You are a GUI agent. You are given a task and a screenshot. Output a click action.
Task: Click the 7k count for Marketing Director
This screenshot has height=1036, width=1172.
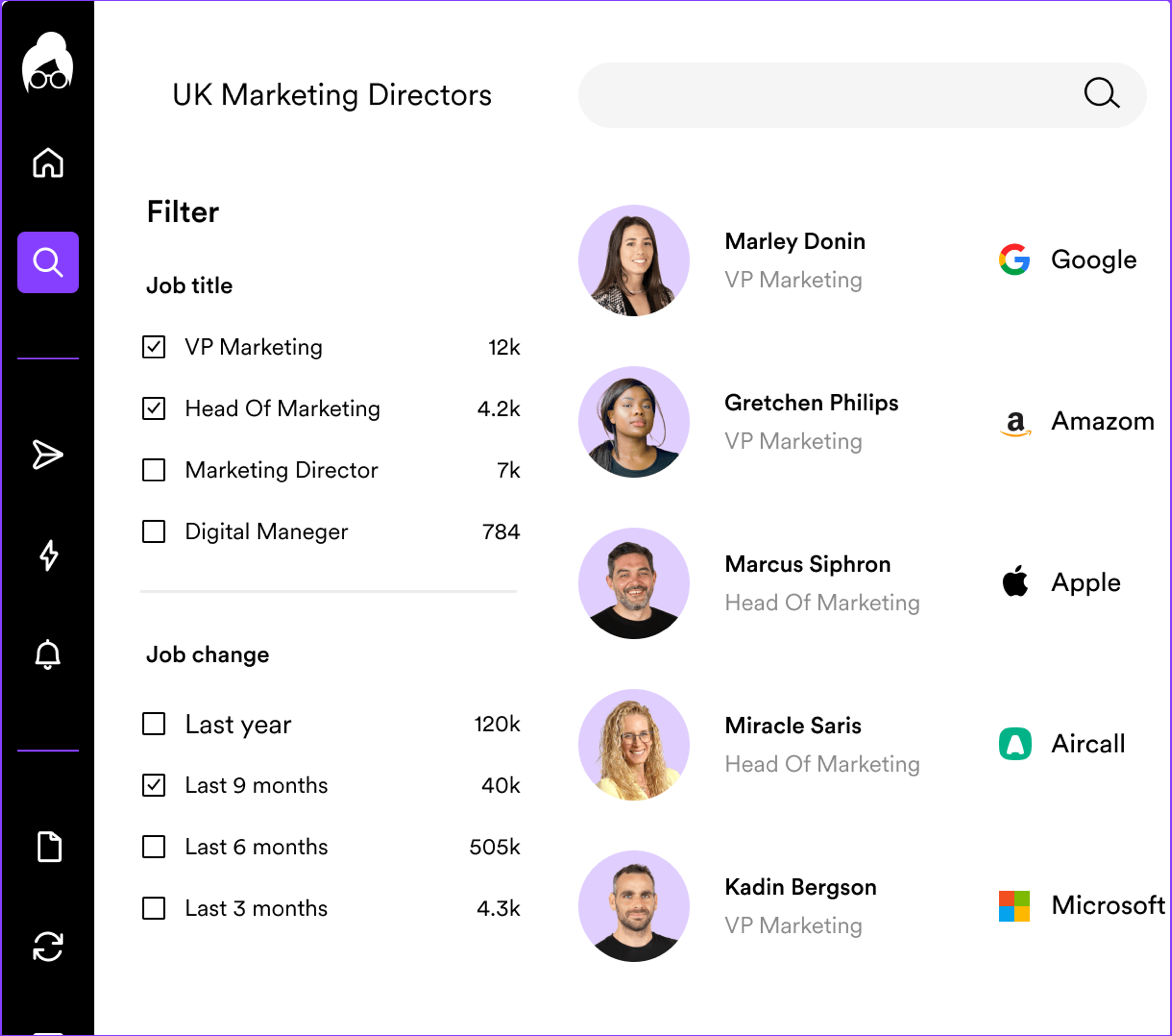[509, 470]
